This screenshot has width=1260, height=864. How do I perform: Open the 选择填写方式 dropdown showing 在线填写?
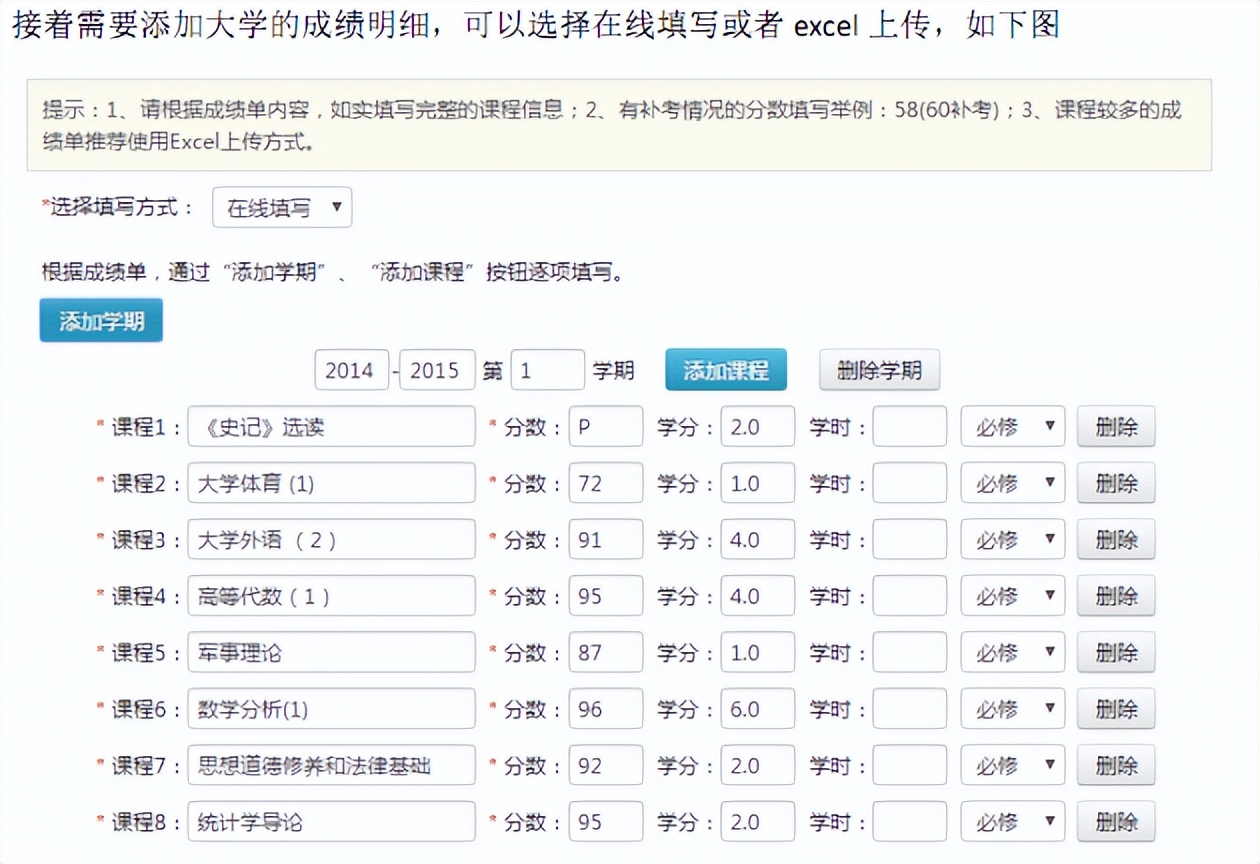pyautogui.click(x=281, y=207)
